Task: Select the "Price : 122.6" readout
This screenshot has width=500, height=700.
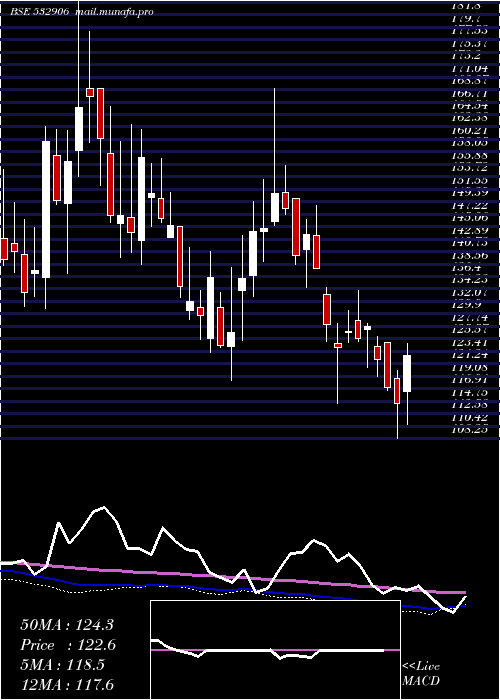Action: tap(68, 645)
